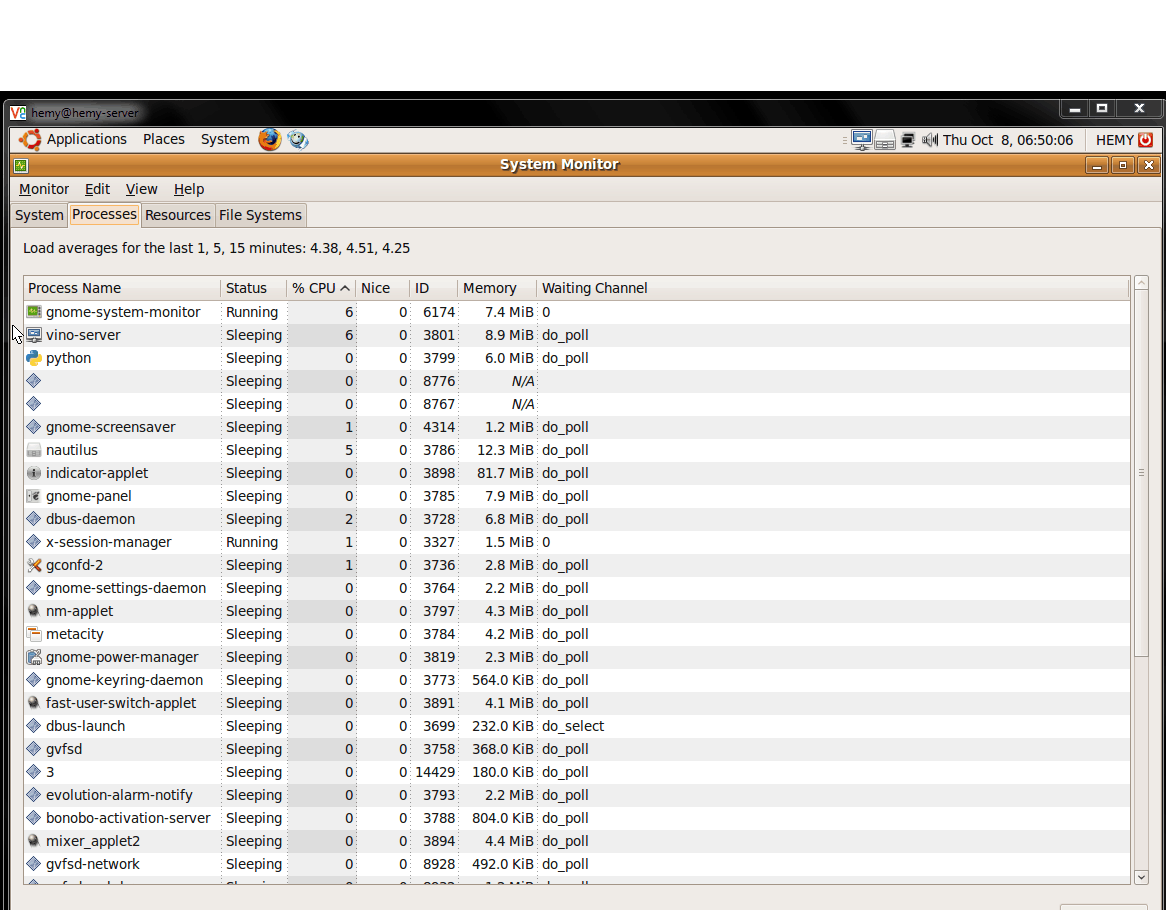Click the vertical scrollbar thumb

(x=1141, y=473)
